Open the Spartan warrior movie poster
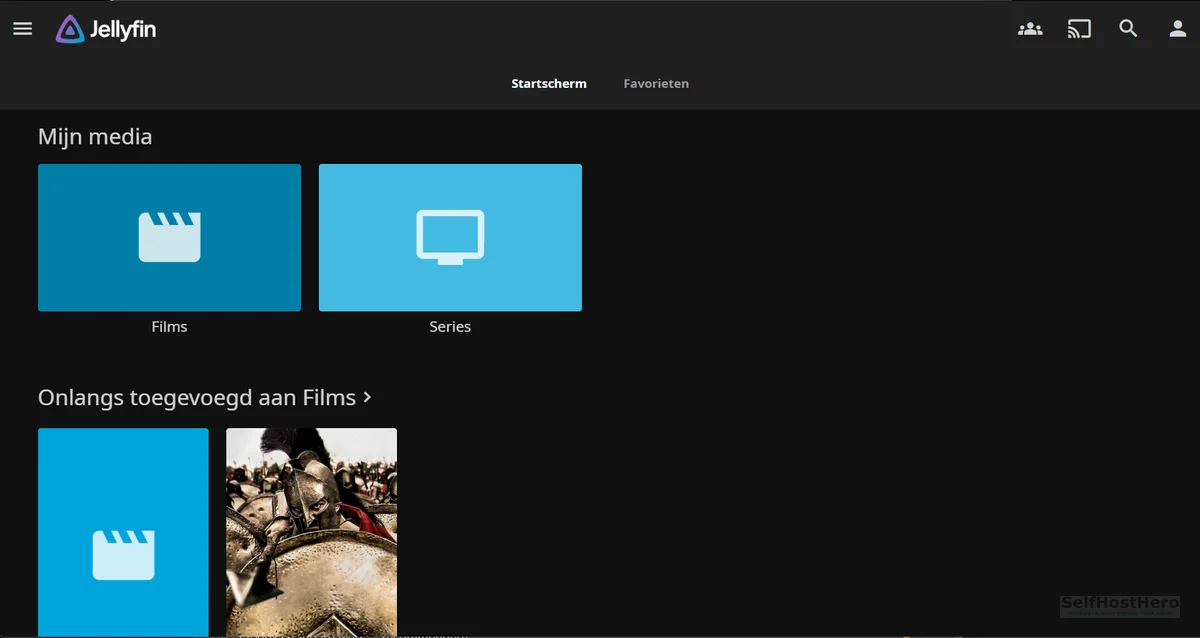Viewport: 1200px width, 638px height. click(311, 530)
